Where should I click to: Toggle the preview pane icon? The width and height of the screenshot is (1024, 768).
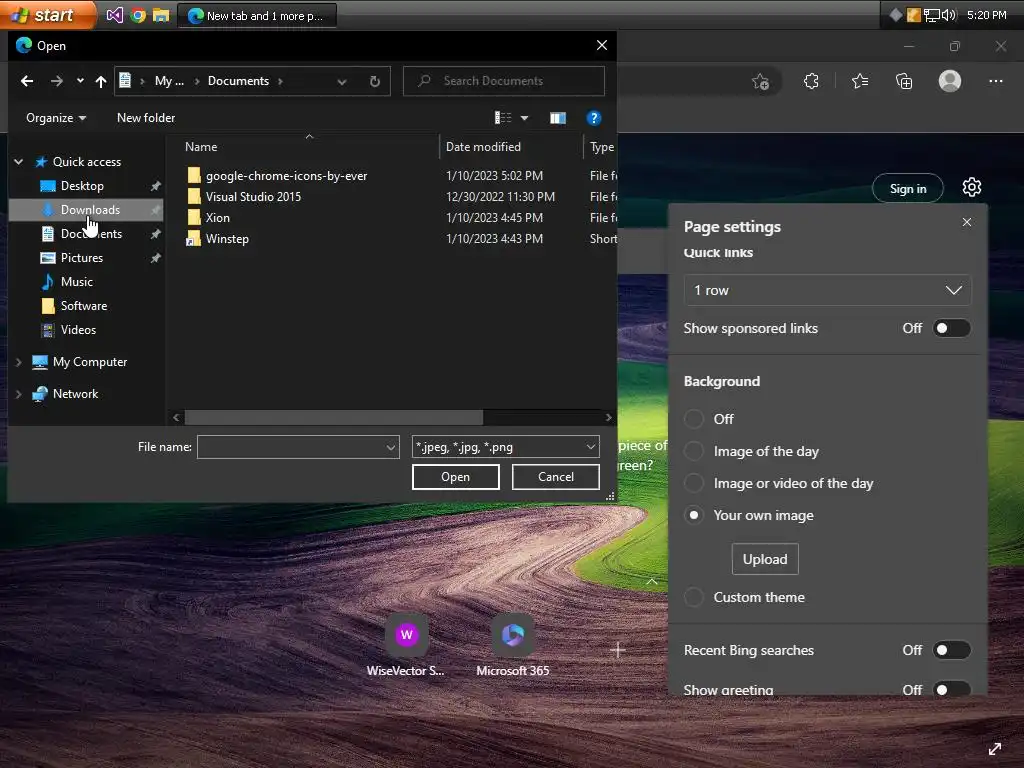coord(558,118)
